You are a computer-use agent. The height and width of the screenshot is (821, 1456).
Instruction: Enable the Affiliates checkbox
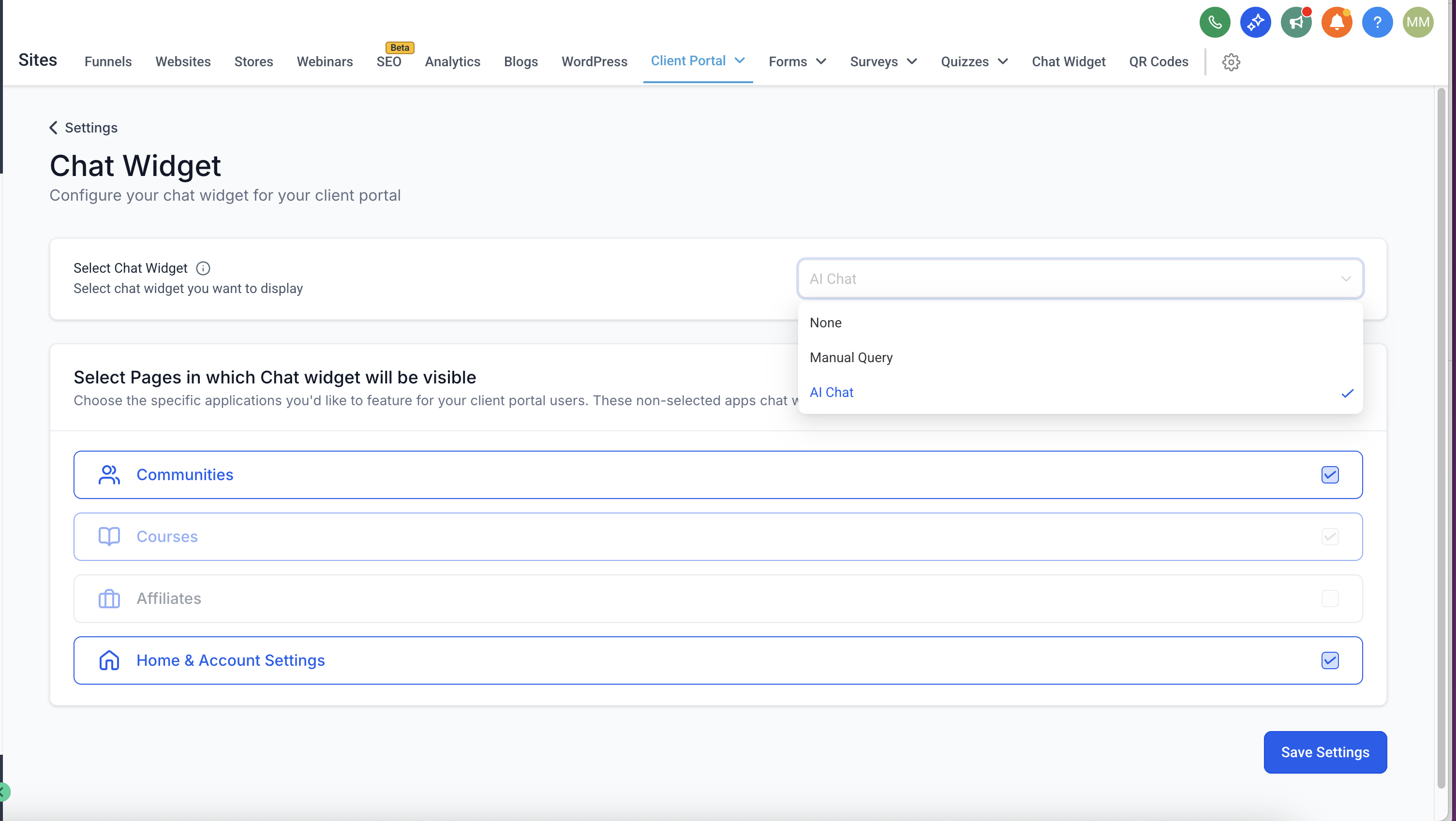tap(1330, 599)
